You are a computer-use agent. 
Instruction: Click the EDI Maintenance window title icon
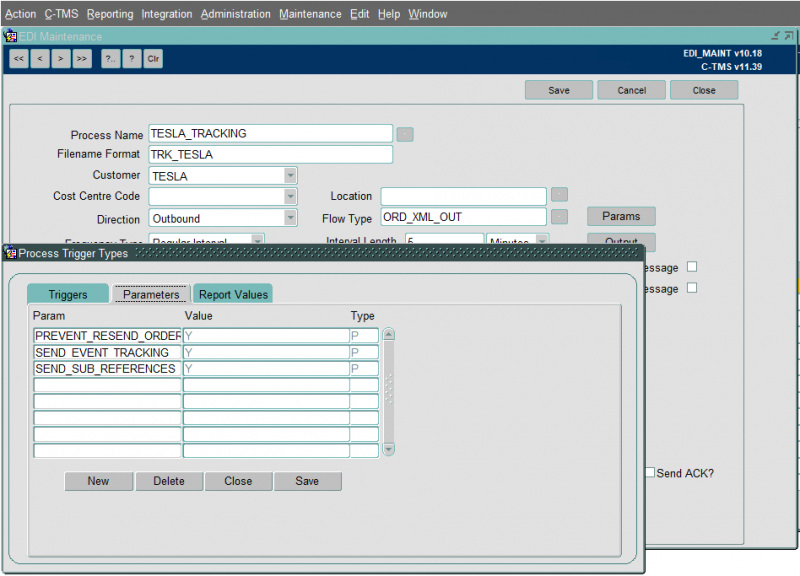(x=10, y=36)
